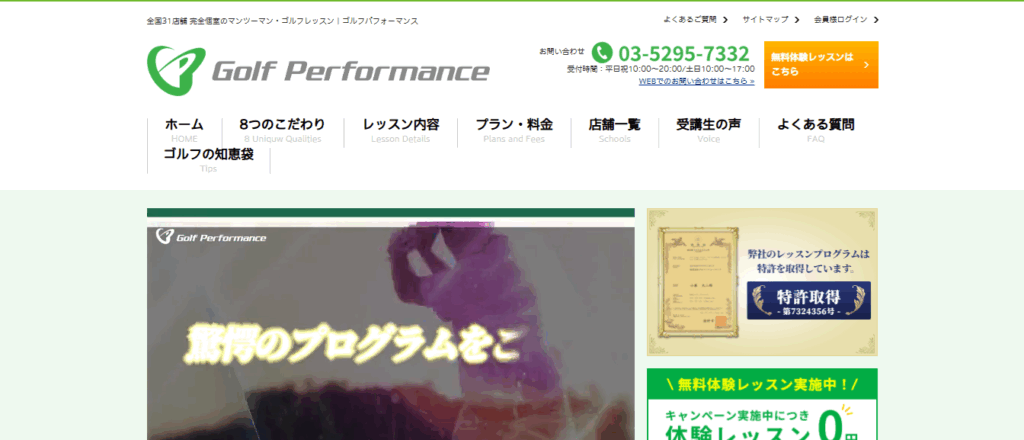Click the 特許取得 patent banner
Screen dimensions: 1024x440
coord(762,282)
